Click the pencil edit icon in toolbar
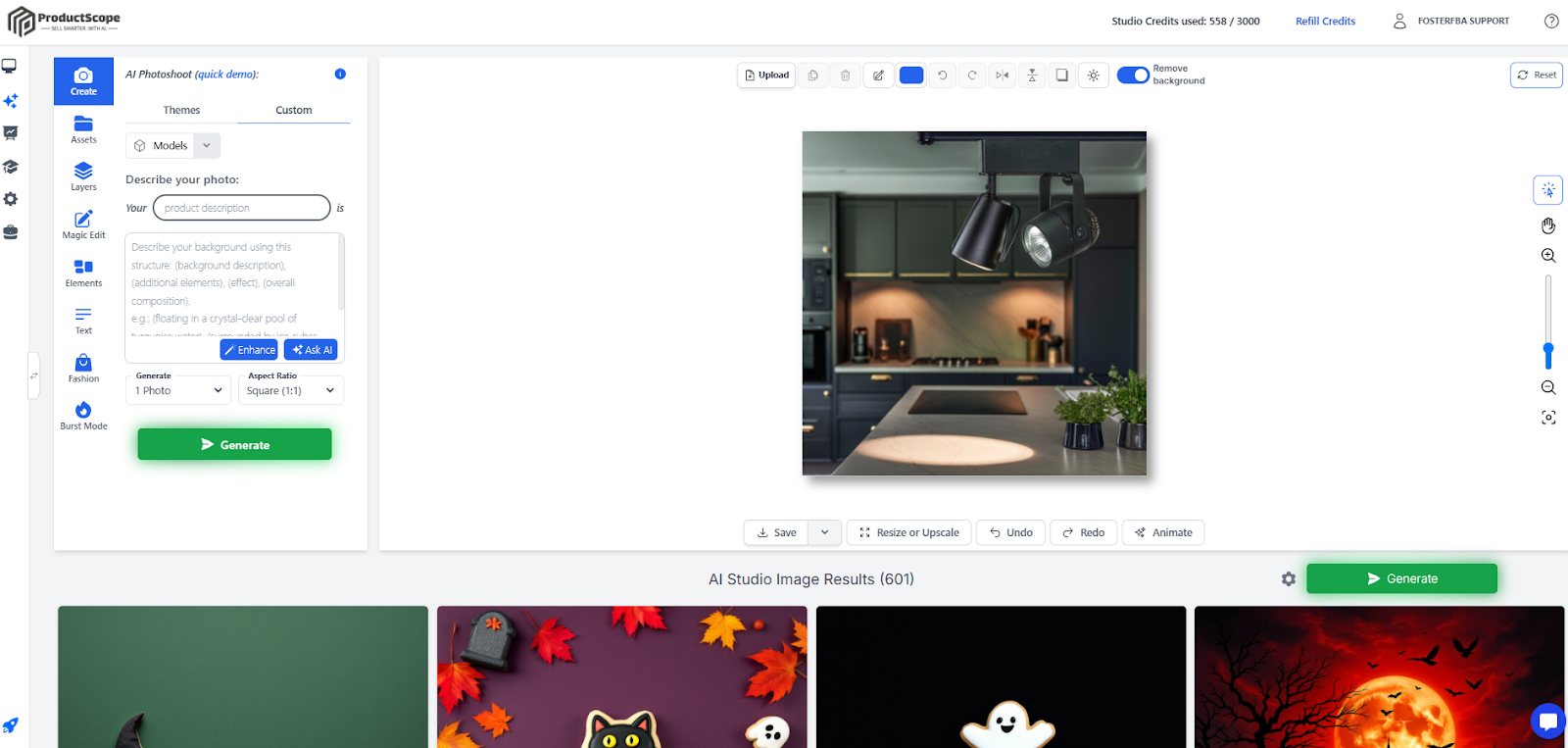1568x748 pixels. pyautogui.click(x=878, y=75)
